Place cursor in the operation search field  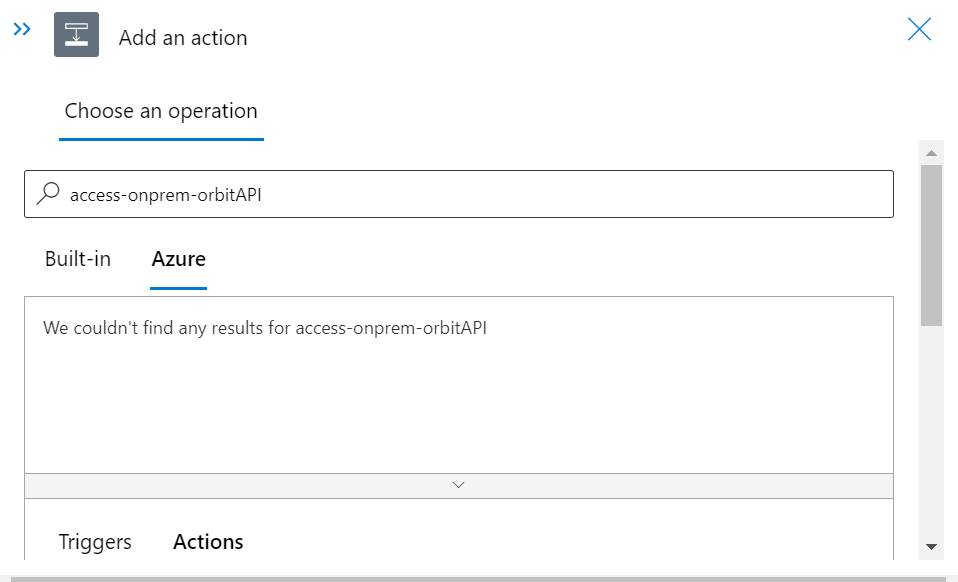(400, 193)
